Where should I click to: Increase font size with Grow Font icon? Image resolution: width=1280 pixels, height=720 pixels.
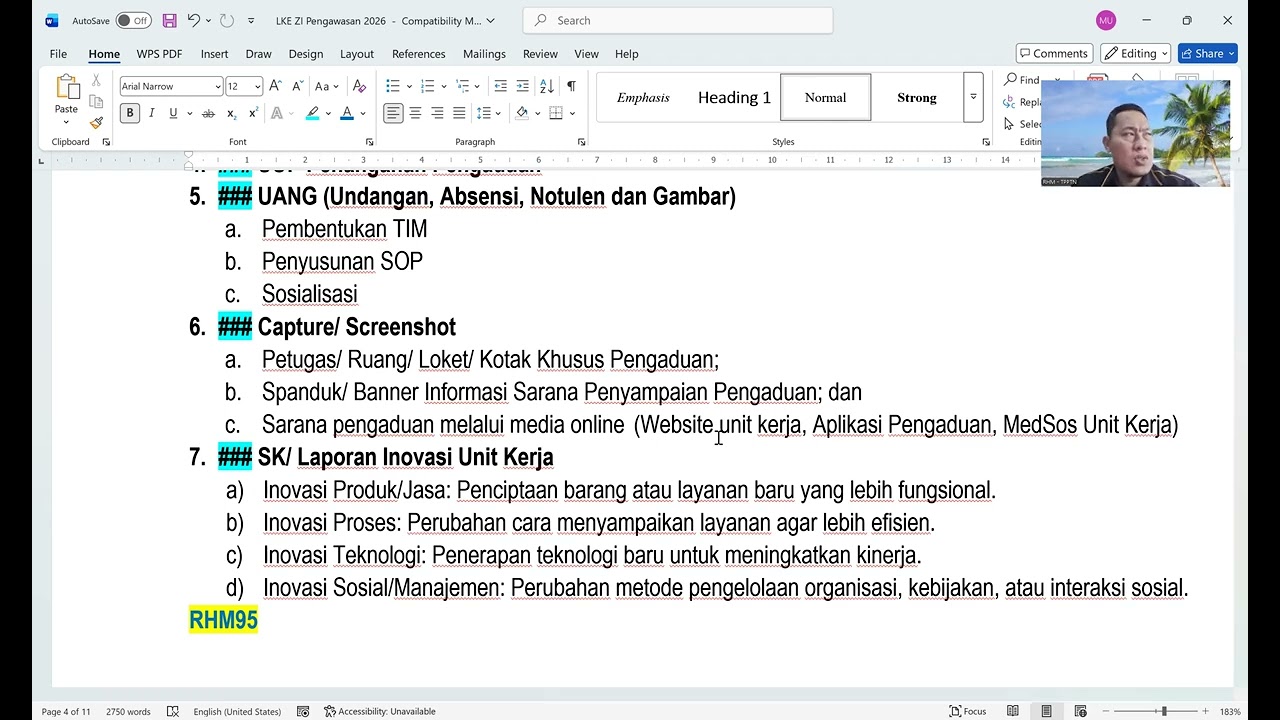click(276, 86)
